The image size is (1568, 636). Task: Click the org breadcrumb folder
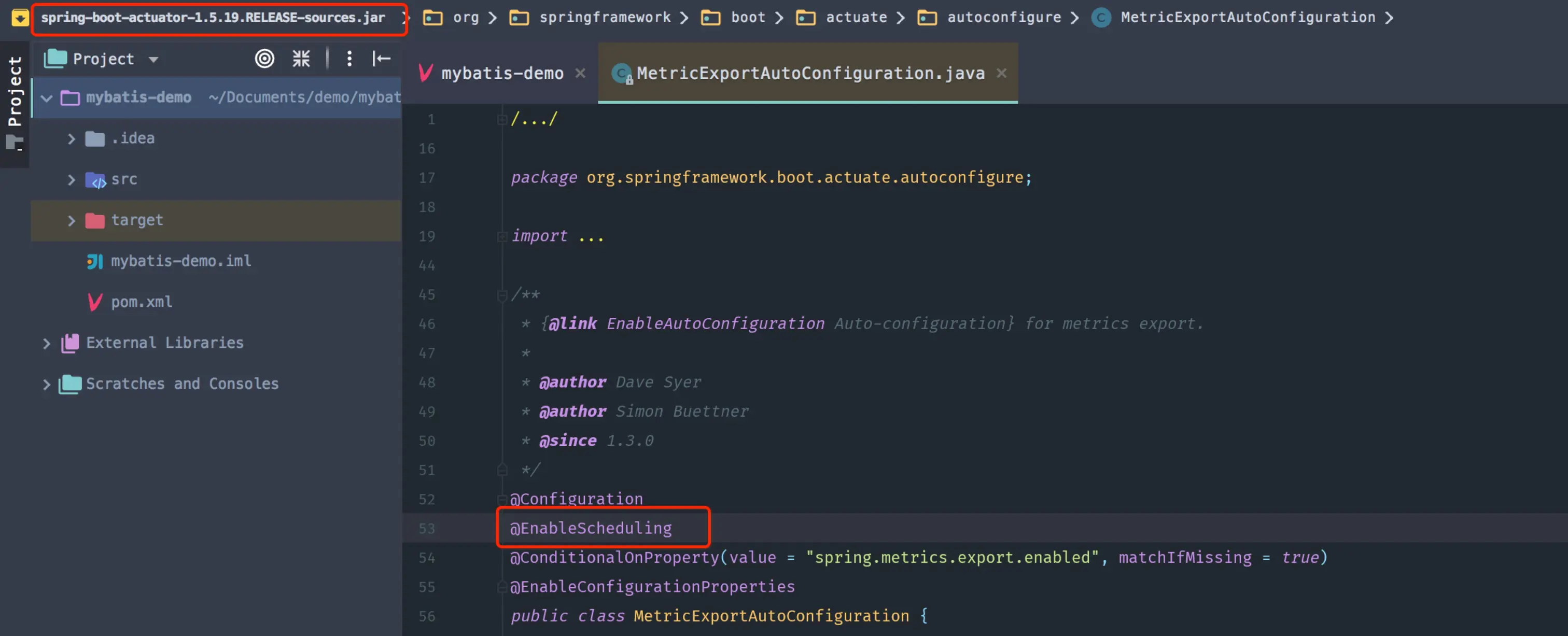point(451,18)
